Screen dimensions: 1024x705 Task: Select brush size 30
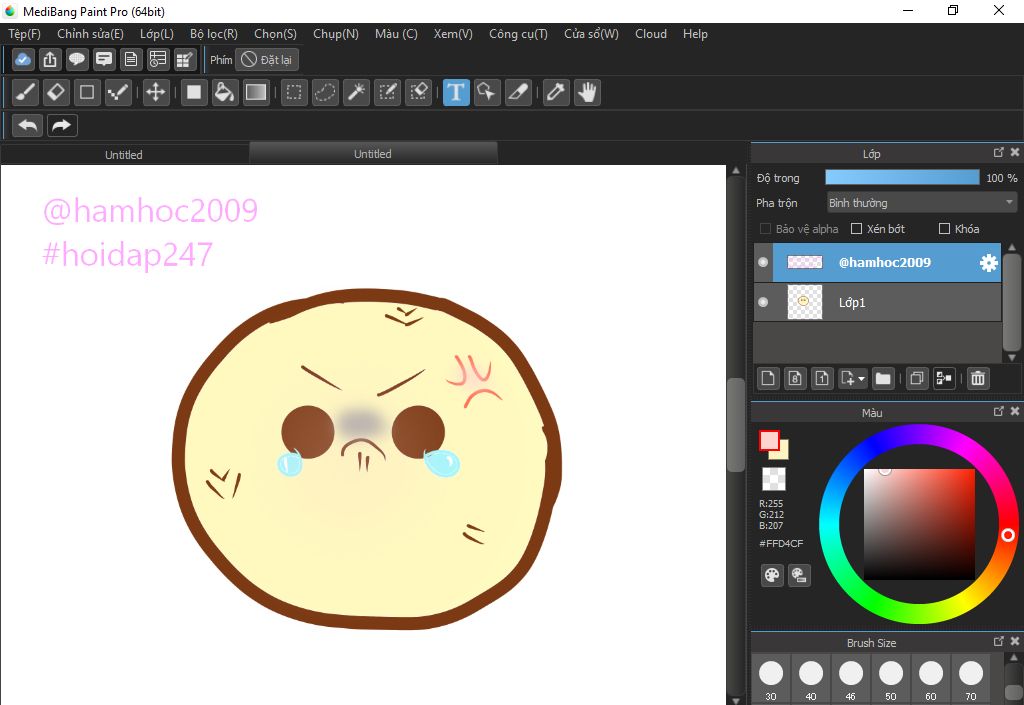(x=771, y=679)
